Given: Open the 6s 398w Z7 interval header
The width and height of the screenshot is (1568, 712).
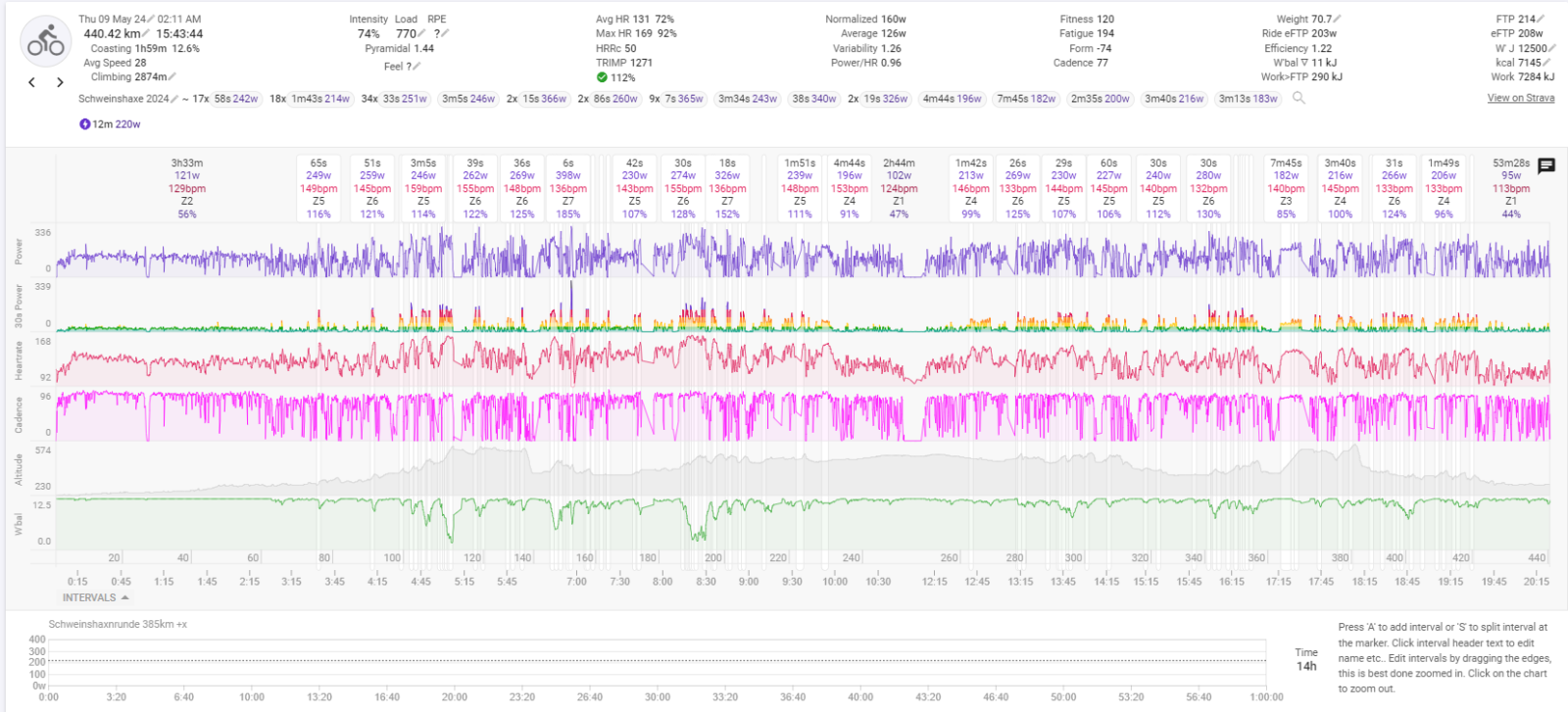Looking at the screenshot, I should pos(568,188).
